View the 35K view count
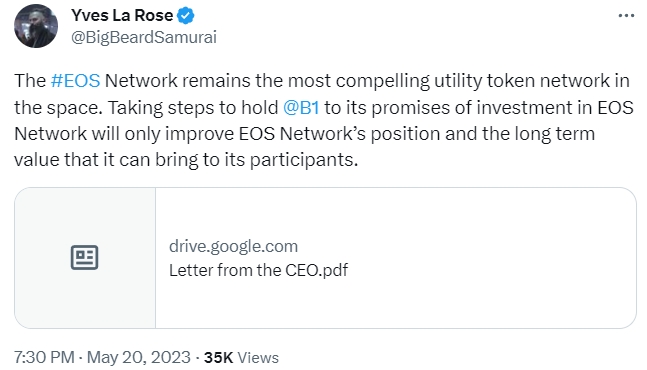The width and height of the screenshot is (647, 370). click(x=218, y=357)
